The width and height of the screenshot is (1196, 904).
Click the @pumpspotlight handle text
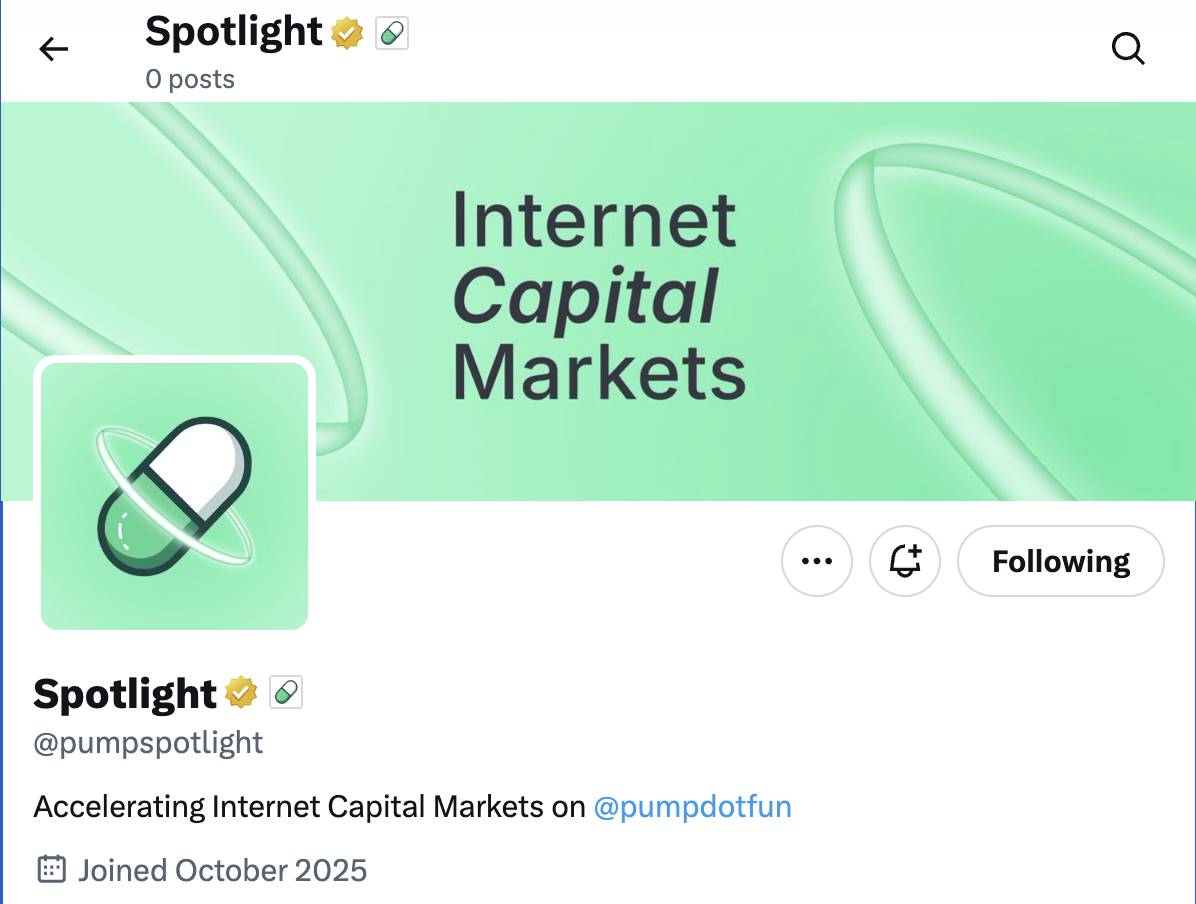pos(148,742)
